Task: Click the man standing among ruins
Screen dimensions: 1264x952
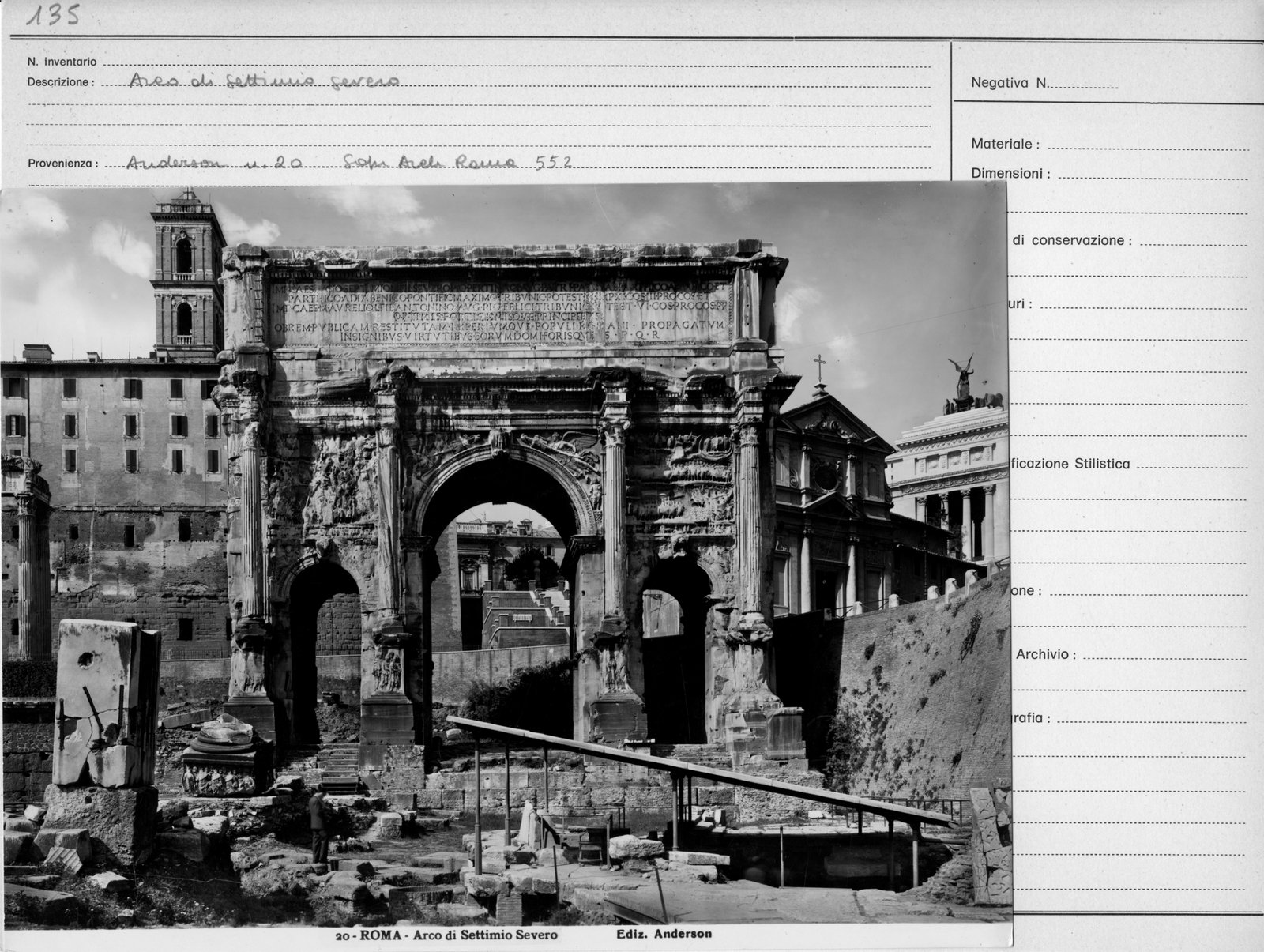Action: [318, 826]
